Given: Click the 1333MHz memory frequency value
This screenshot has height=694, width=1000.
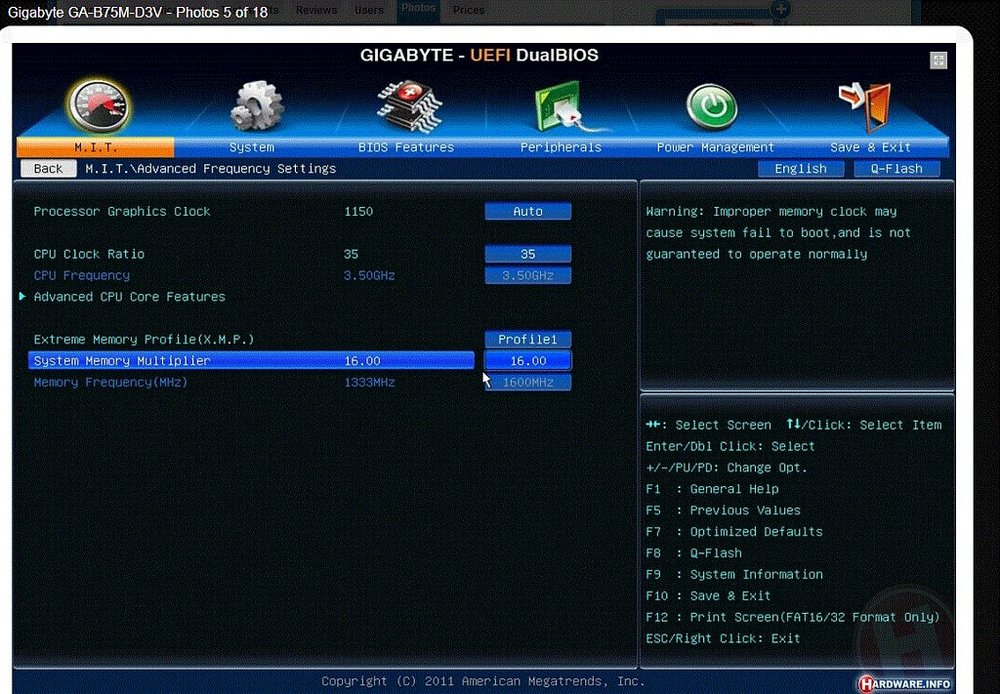Looking at the screenshot, I should coord(369,382).
